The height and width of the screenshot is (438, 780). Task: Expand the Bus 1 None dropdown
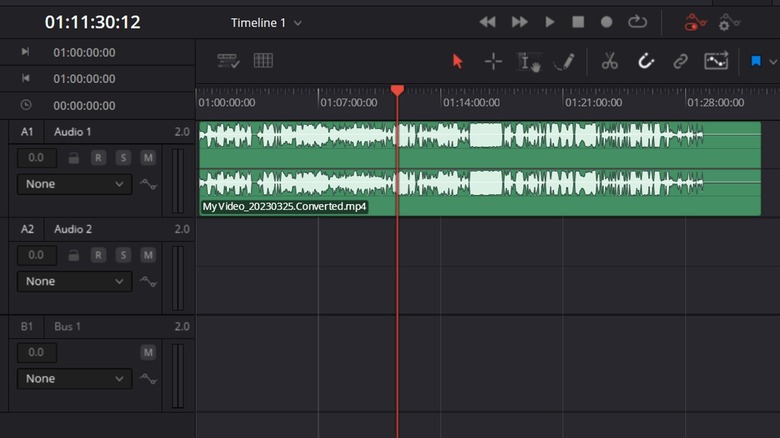point(74,379)
